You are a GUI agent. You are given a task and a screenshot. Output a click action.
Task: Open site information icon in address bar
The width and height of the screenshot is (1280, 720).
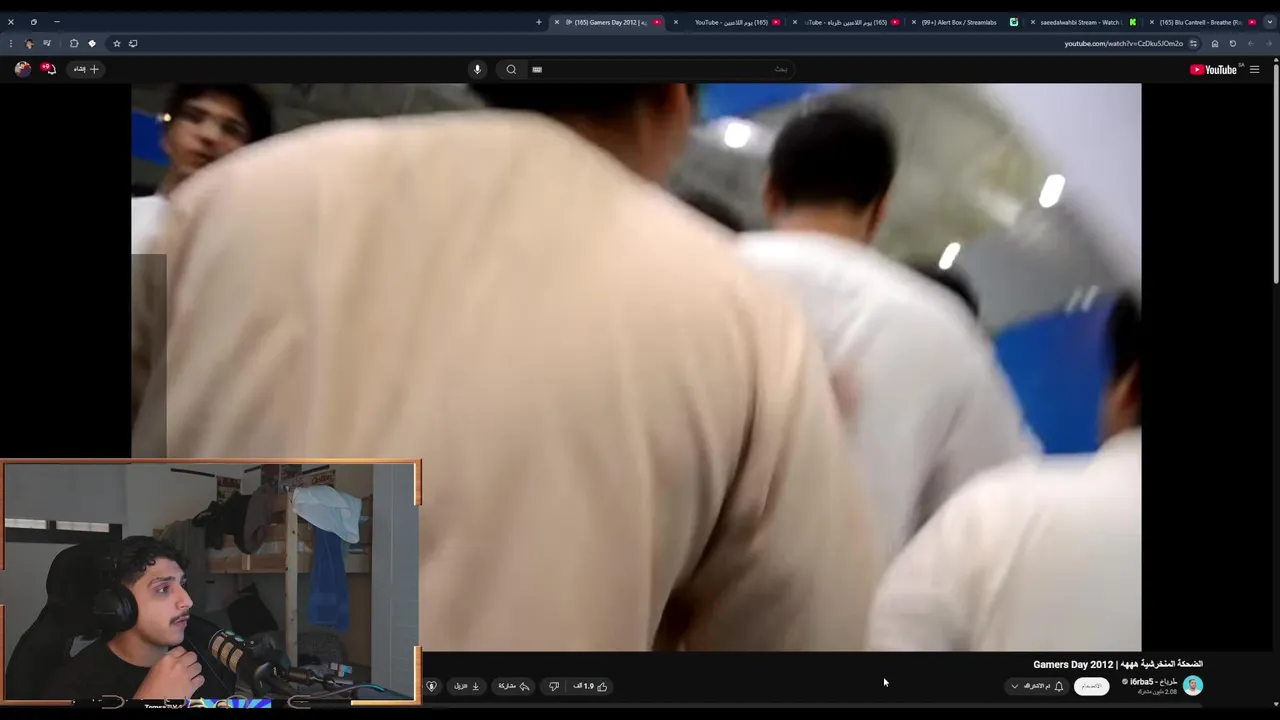[x=1193, y=44]
